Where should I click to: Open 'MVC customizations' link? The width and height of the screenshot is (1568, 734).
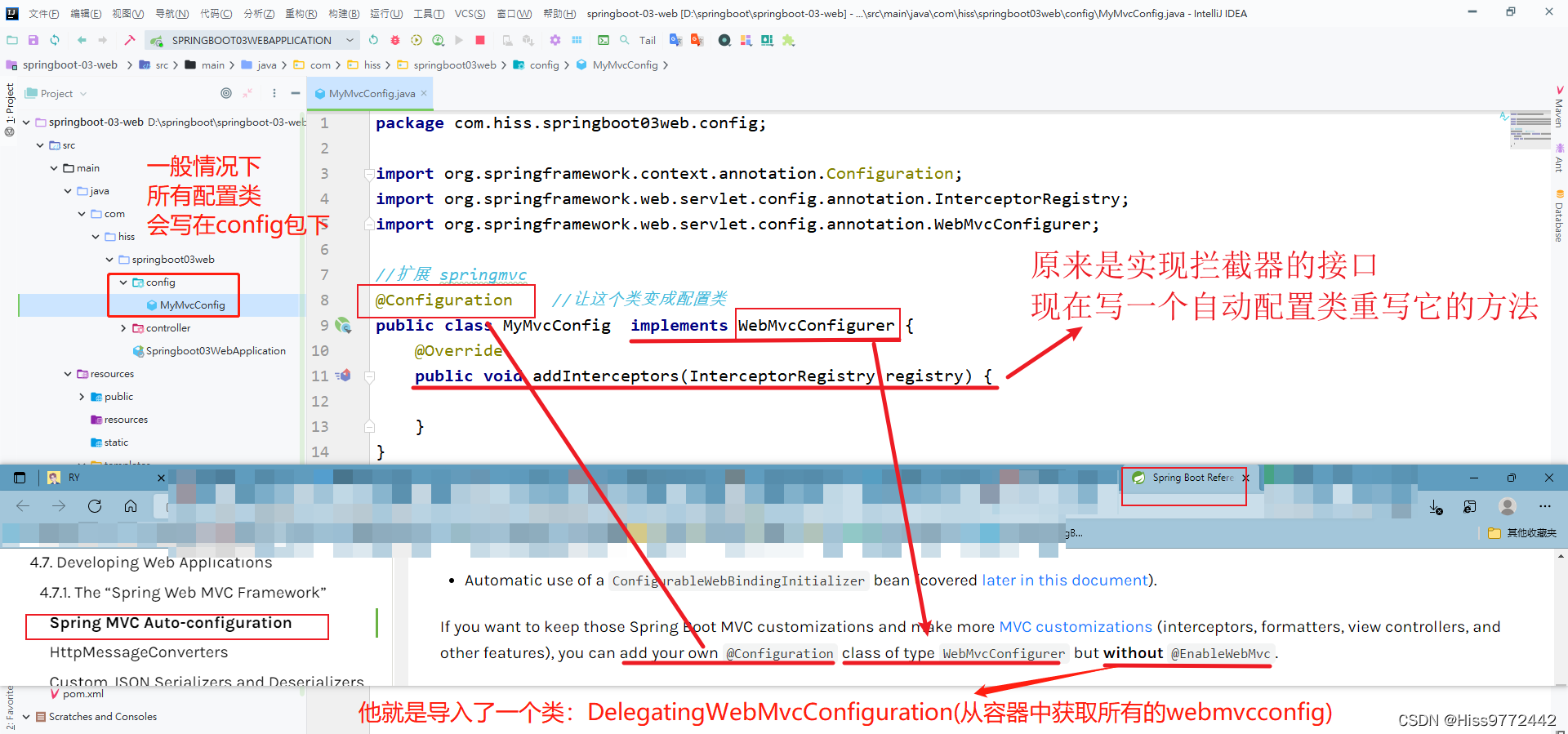click(1076, 627)
